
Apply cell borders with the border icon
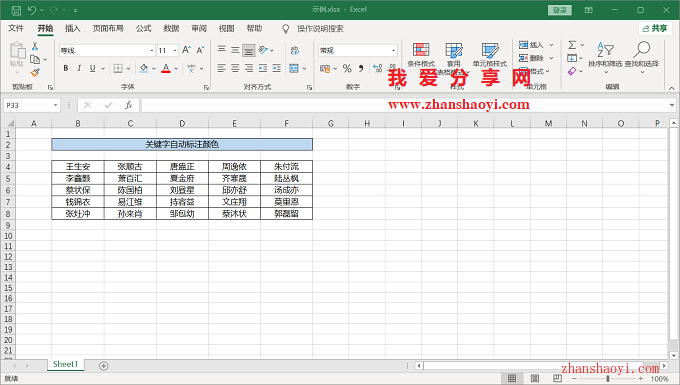[x=118, y=68]
